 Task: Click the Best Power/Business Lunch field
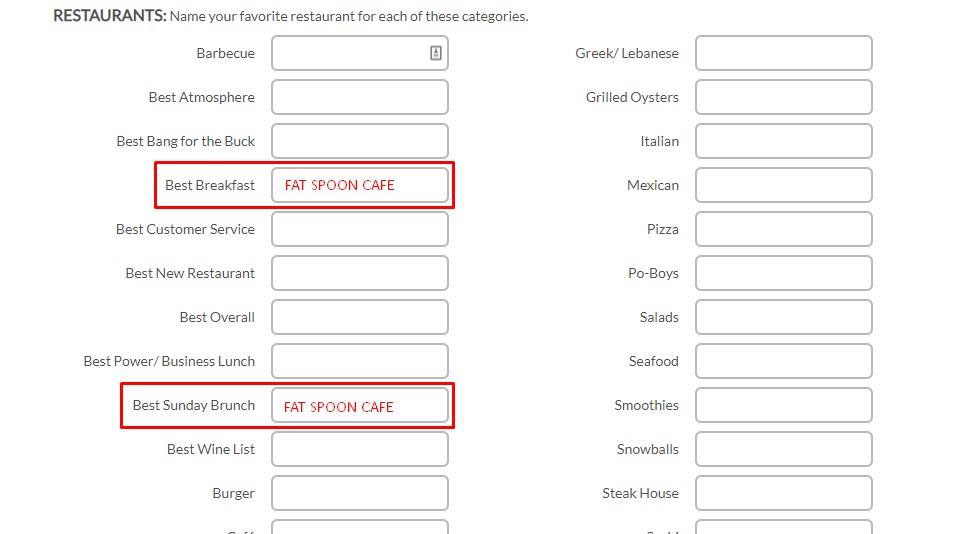[x=360, y=361]
